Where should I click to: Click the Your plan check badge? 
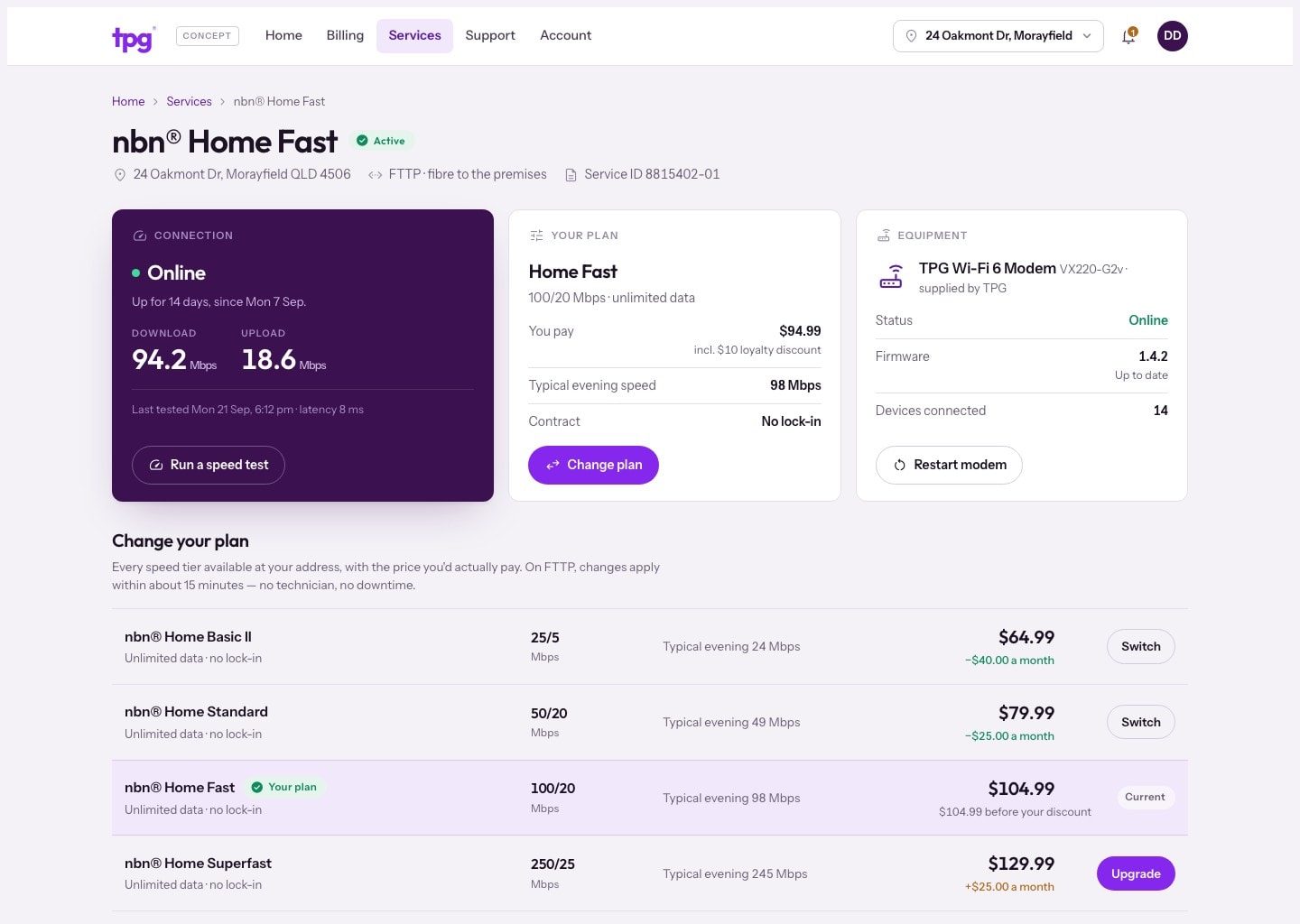(x=284, y=787)
